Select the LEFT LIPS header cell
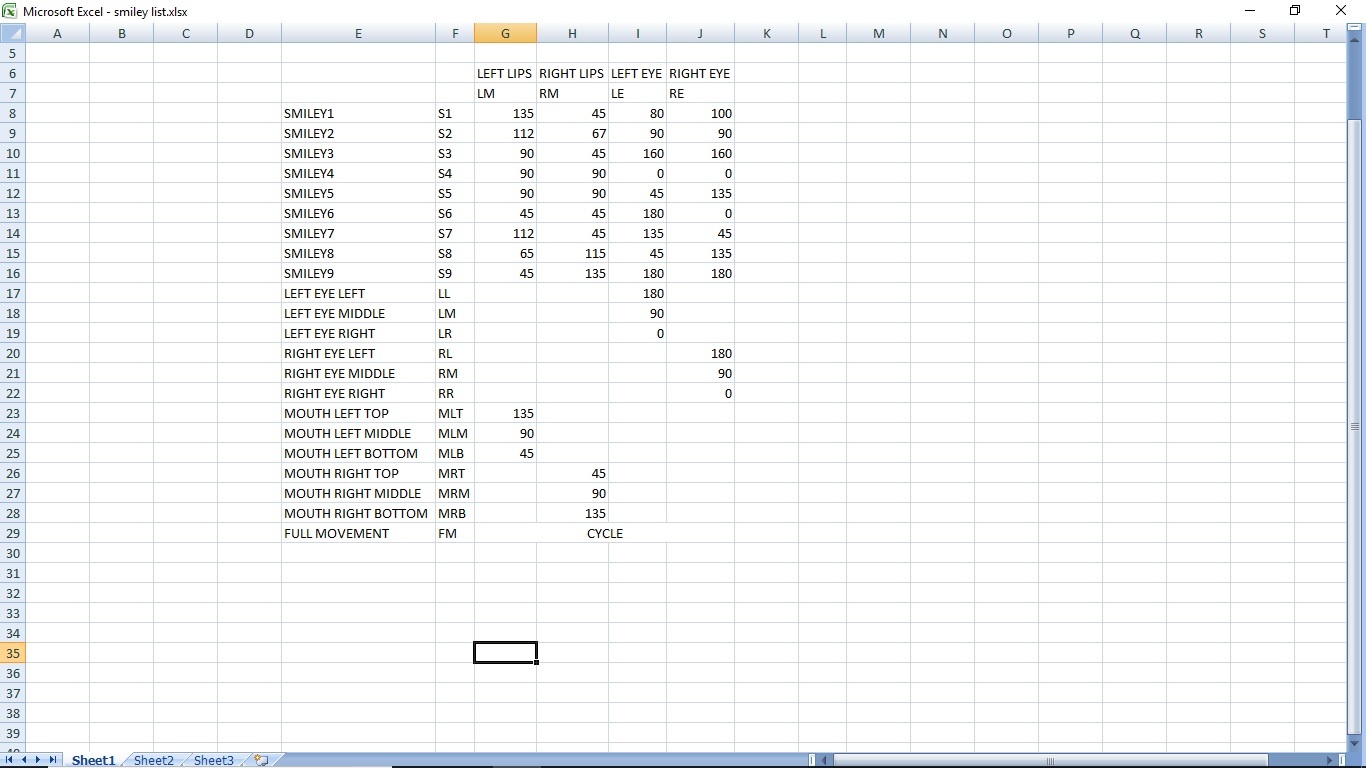The width and height of the screenshot is (1366, 768). tap(505, 73)
